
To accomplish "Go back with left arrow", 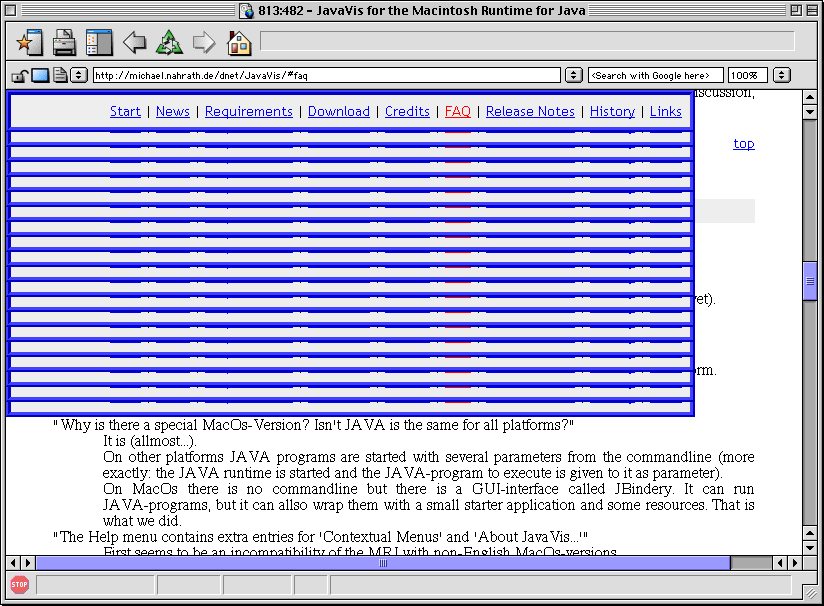I will tap(135, 43).
